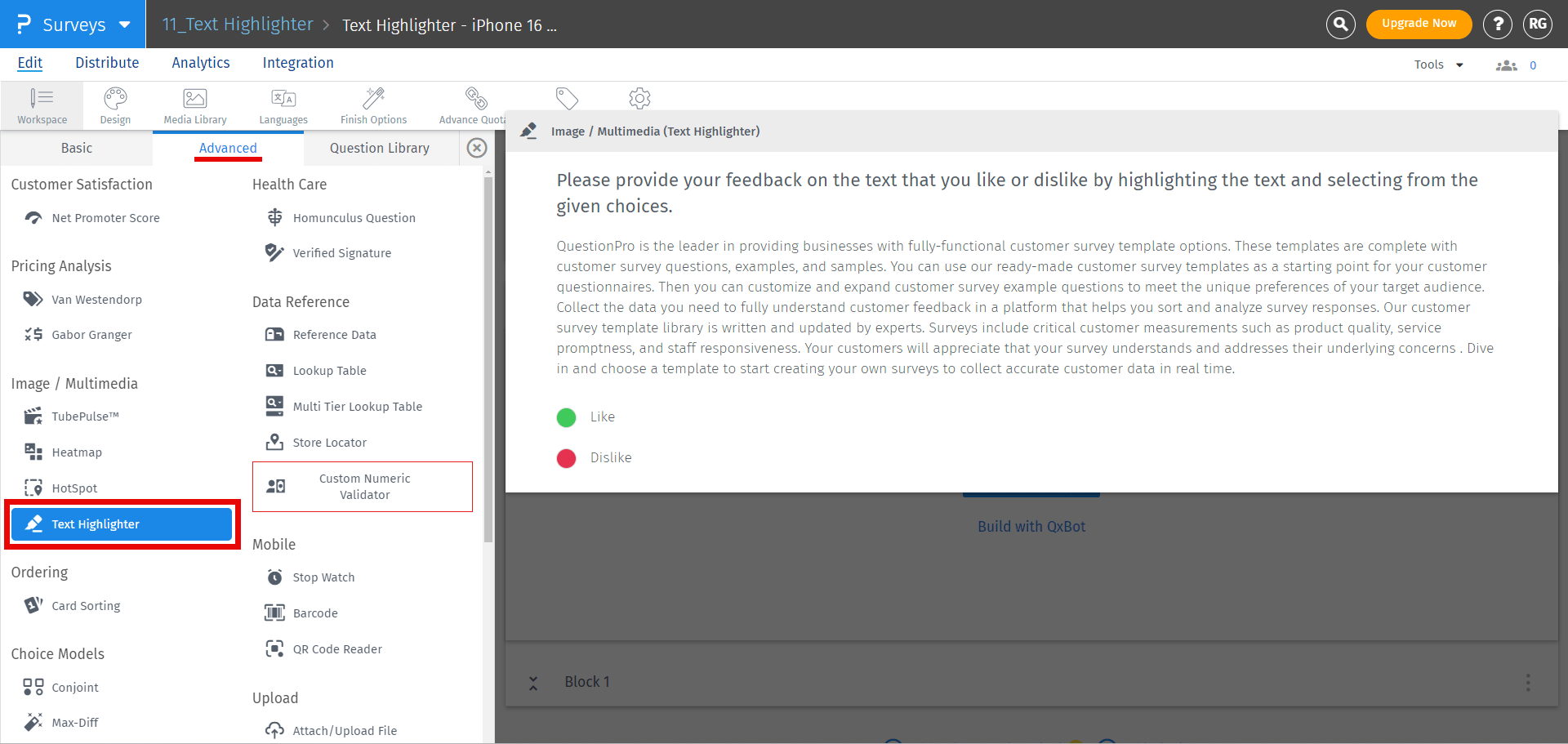Screen dimensions: 1568x744
Task: Switch to the Integration tab
Action: pyautogui.click(x=298, y=63)
